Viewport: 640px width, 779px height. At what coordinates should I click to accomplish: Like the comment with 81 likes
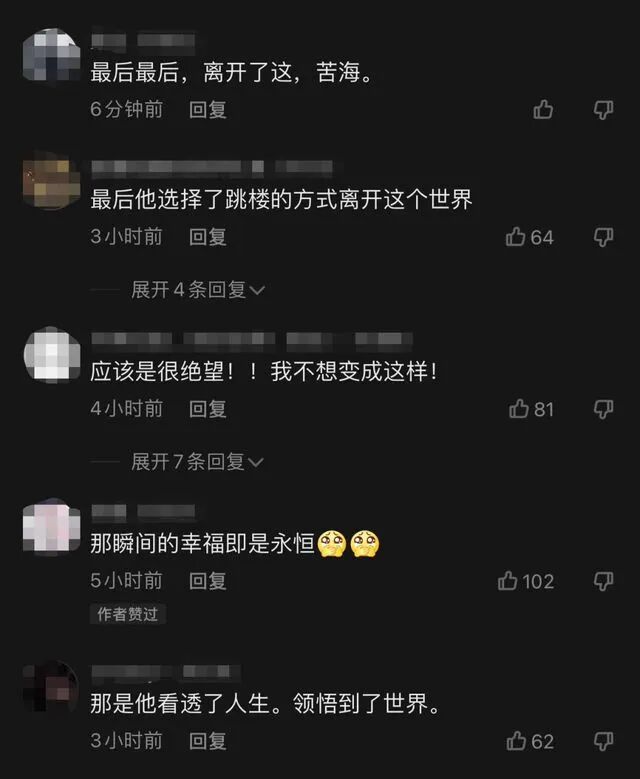(x=531, y=409)
